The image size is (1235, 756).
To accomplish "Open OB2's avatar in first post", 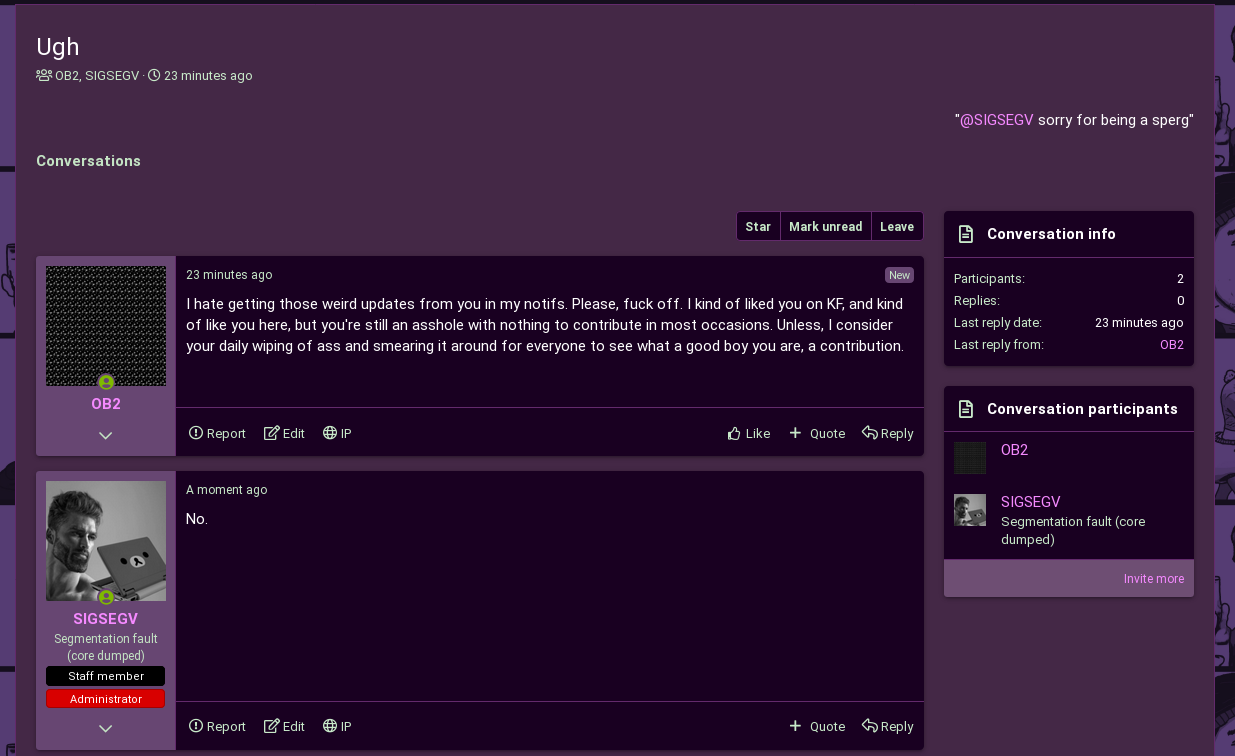I will pyautogui.click(x=106, y=325).
